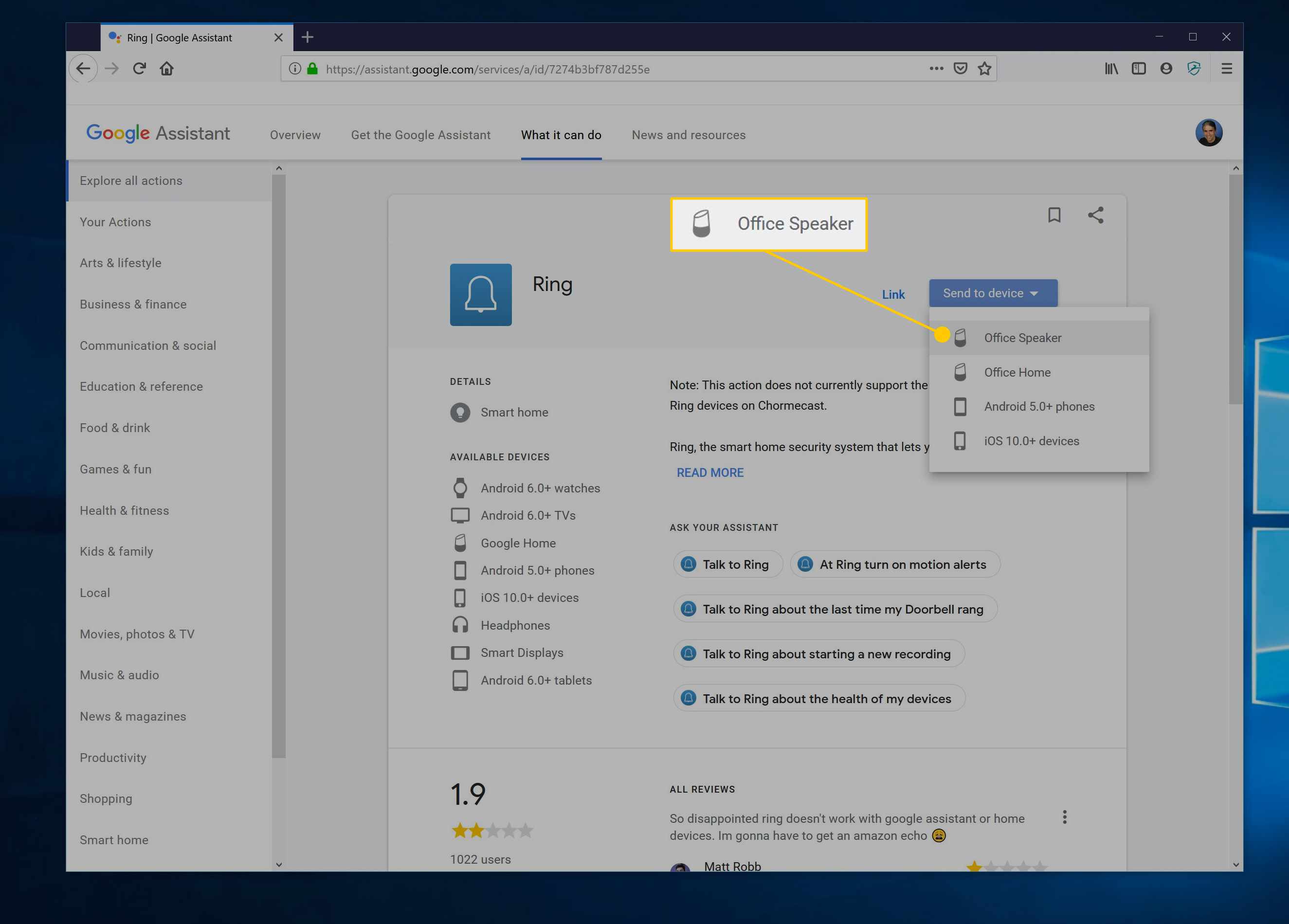Click the share icon for Ring

(x=1096, y=214)
